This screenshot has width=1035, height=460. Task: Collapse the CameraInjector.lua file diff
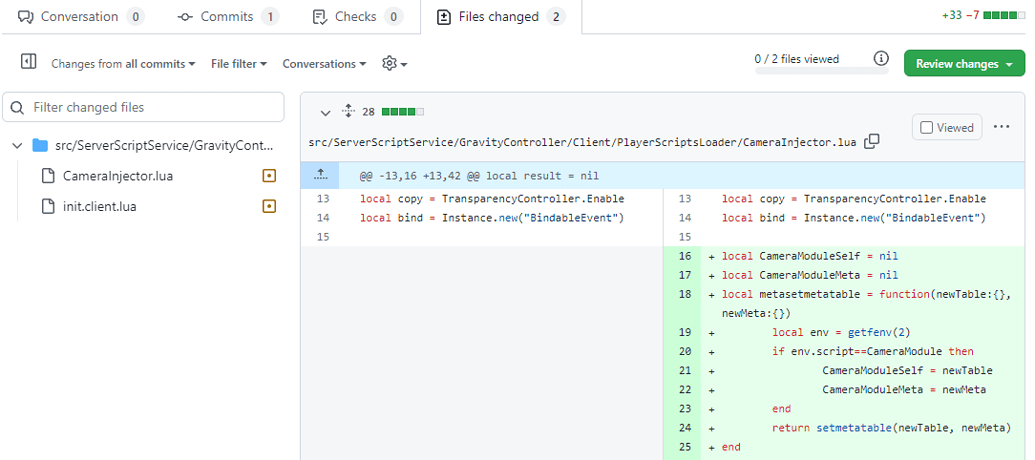326,113
